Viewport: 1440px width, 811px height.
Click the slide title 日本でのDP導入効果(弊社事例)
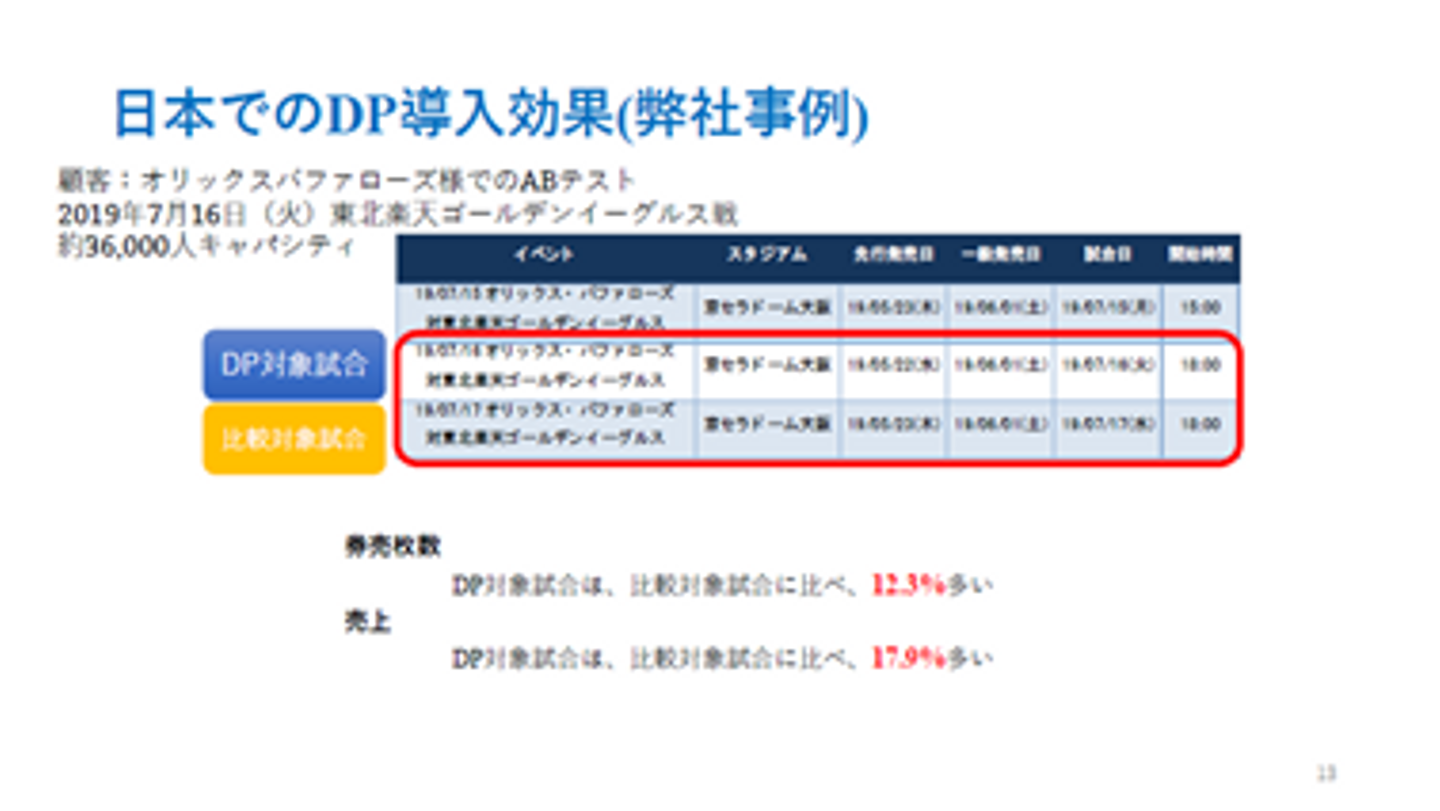490,113
